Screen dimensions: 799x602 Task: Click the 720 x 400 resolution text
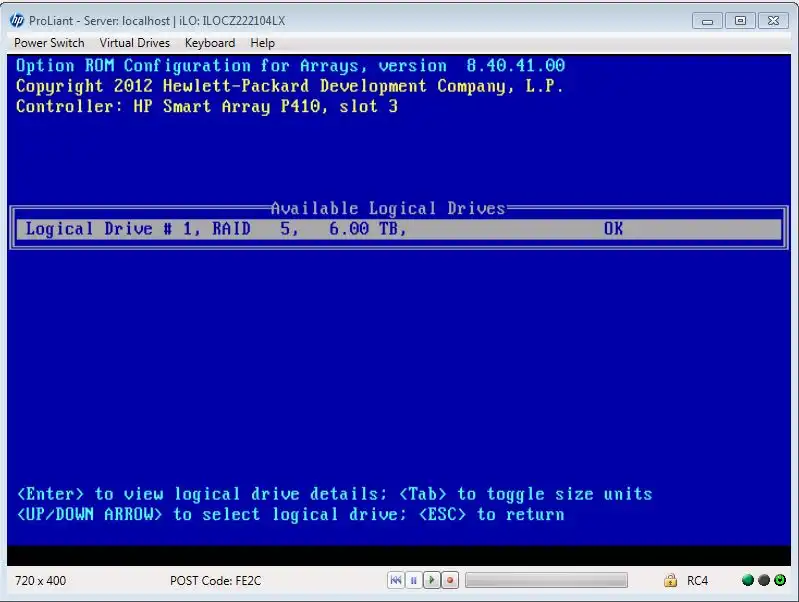pyautogui.click(x=41, y=581)
